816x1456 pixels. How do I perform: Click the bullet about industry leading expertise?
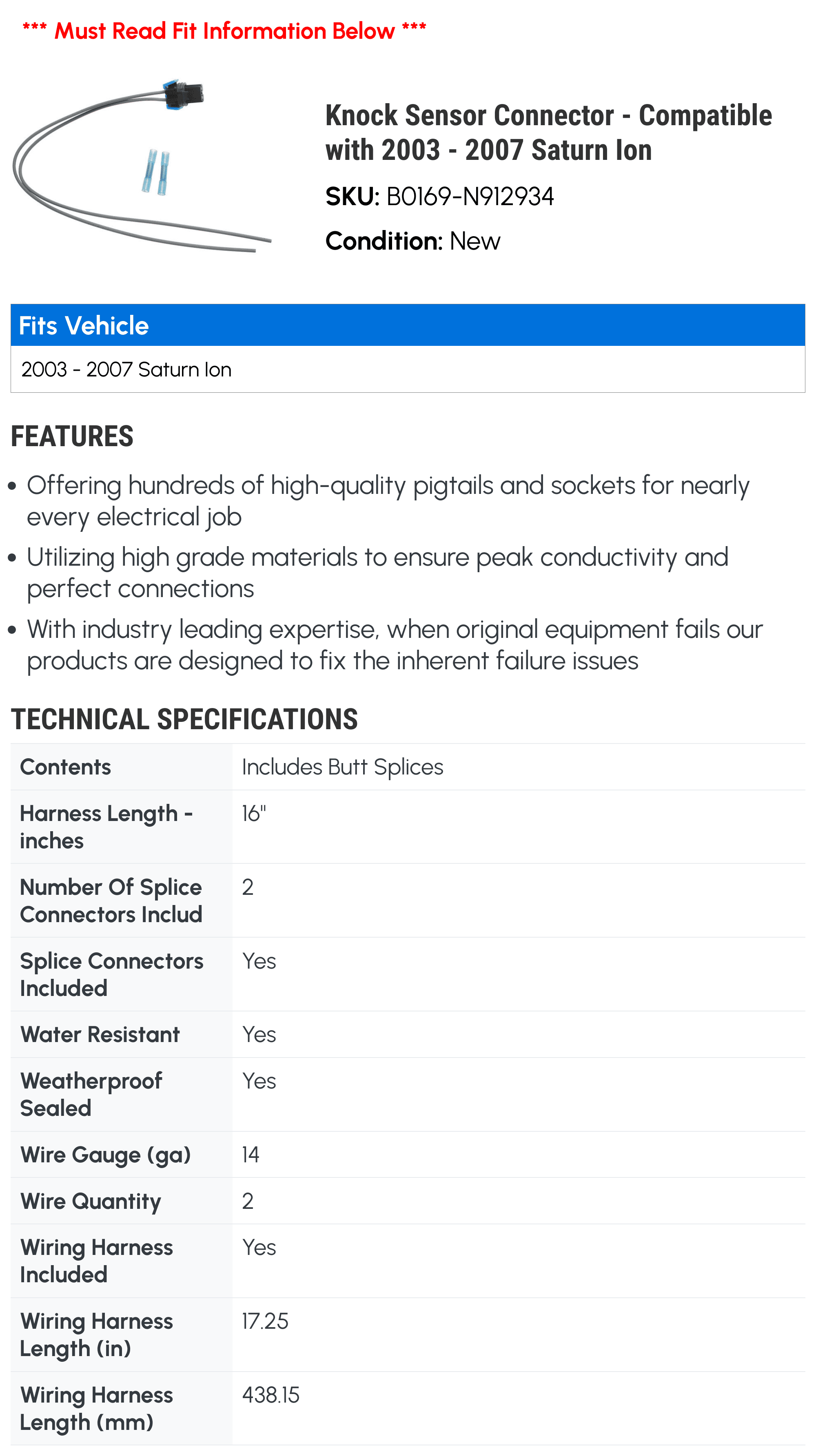point(395,644)
